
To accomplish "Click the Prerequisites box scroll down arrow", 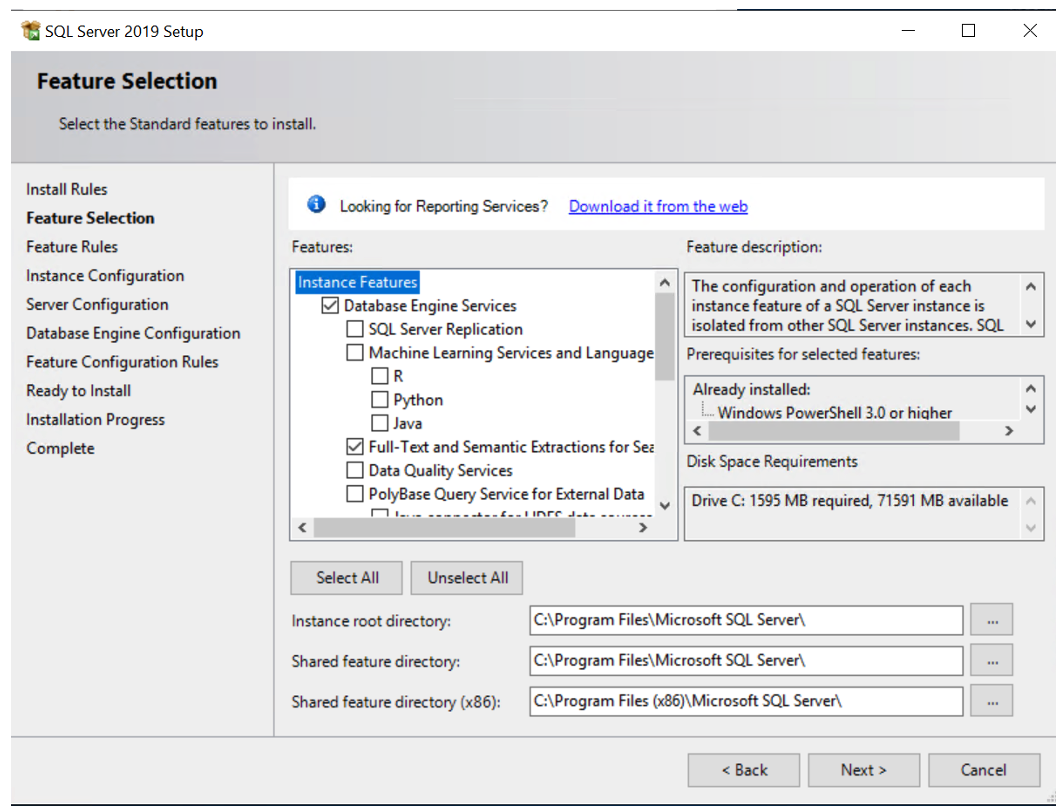I will [x=1030, y=409].
